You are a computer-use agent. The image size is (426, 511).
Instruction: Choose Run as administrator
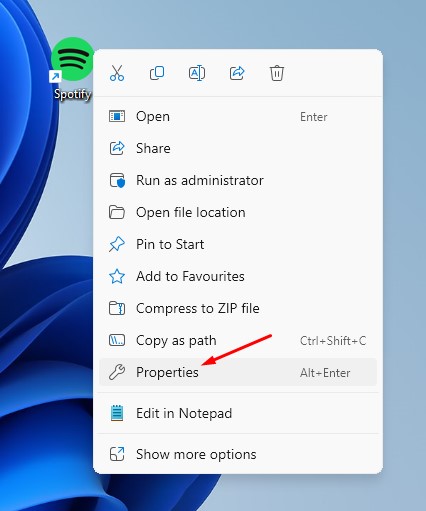tap(238, 180)
